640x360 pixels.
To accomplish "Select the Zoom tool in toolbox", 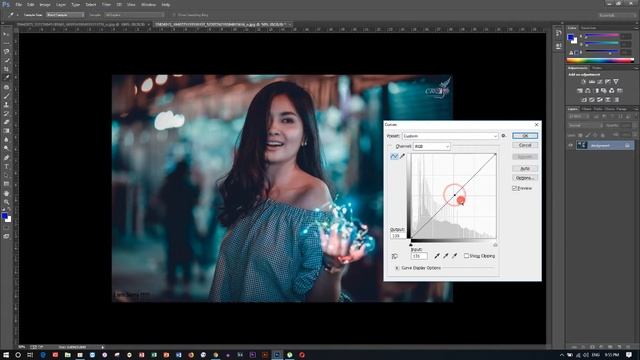I will tap(6, 202).
